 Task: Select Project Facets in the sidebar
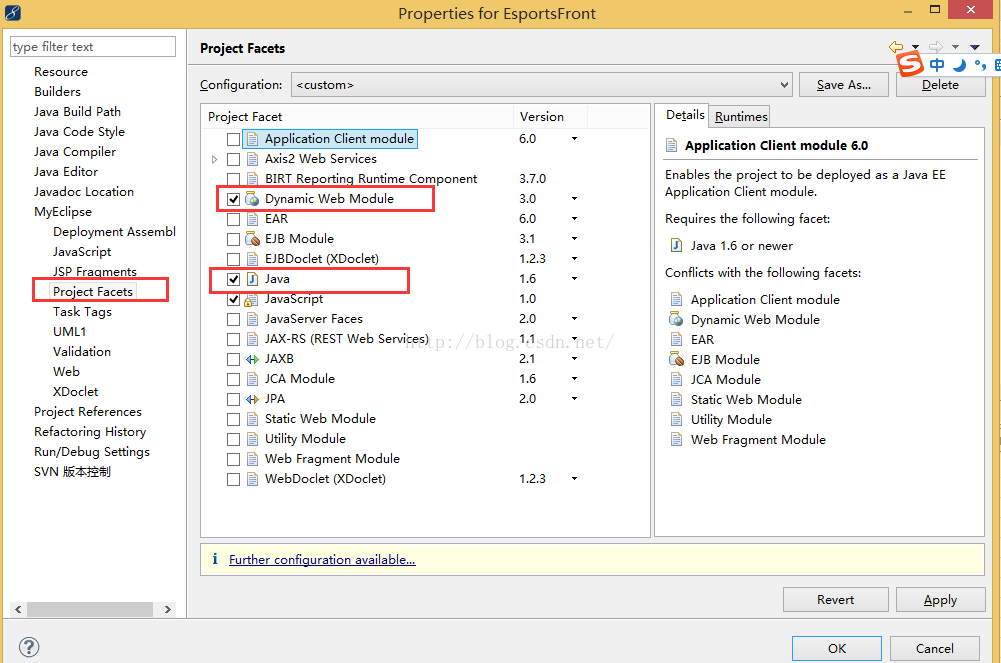coord(93,292)
